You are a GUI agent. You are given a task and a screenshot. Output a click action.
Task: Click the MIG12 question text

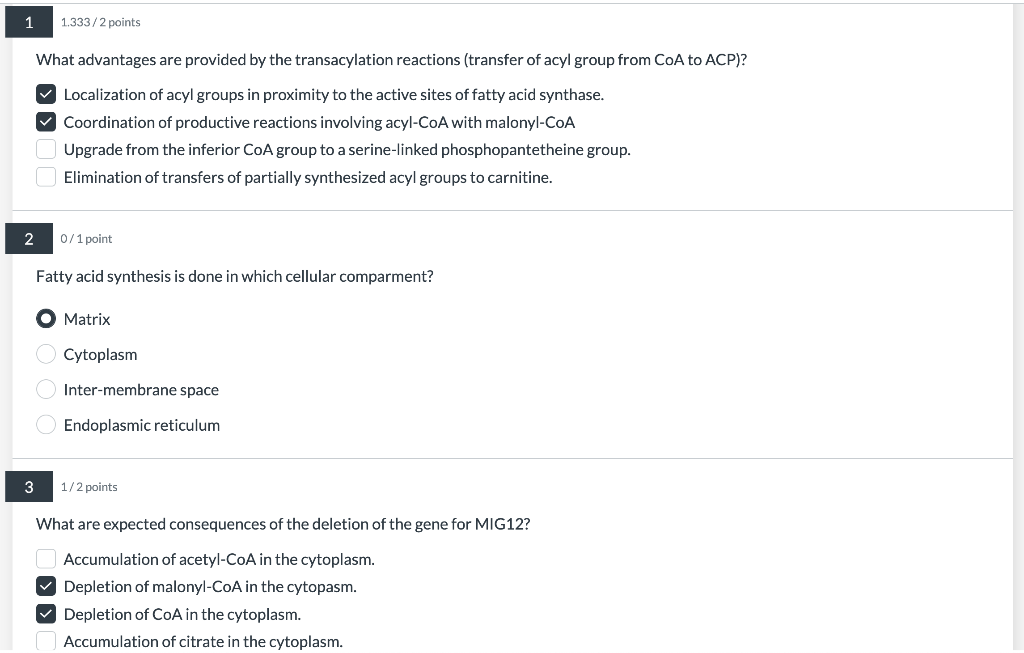283,523
